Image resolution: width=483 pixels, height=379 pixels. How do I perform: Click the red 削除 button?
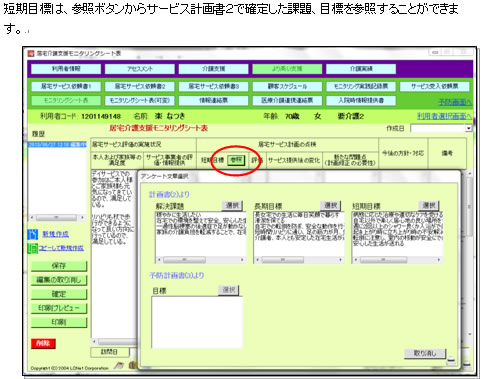43,343
